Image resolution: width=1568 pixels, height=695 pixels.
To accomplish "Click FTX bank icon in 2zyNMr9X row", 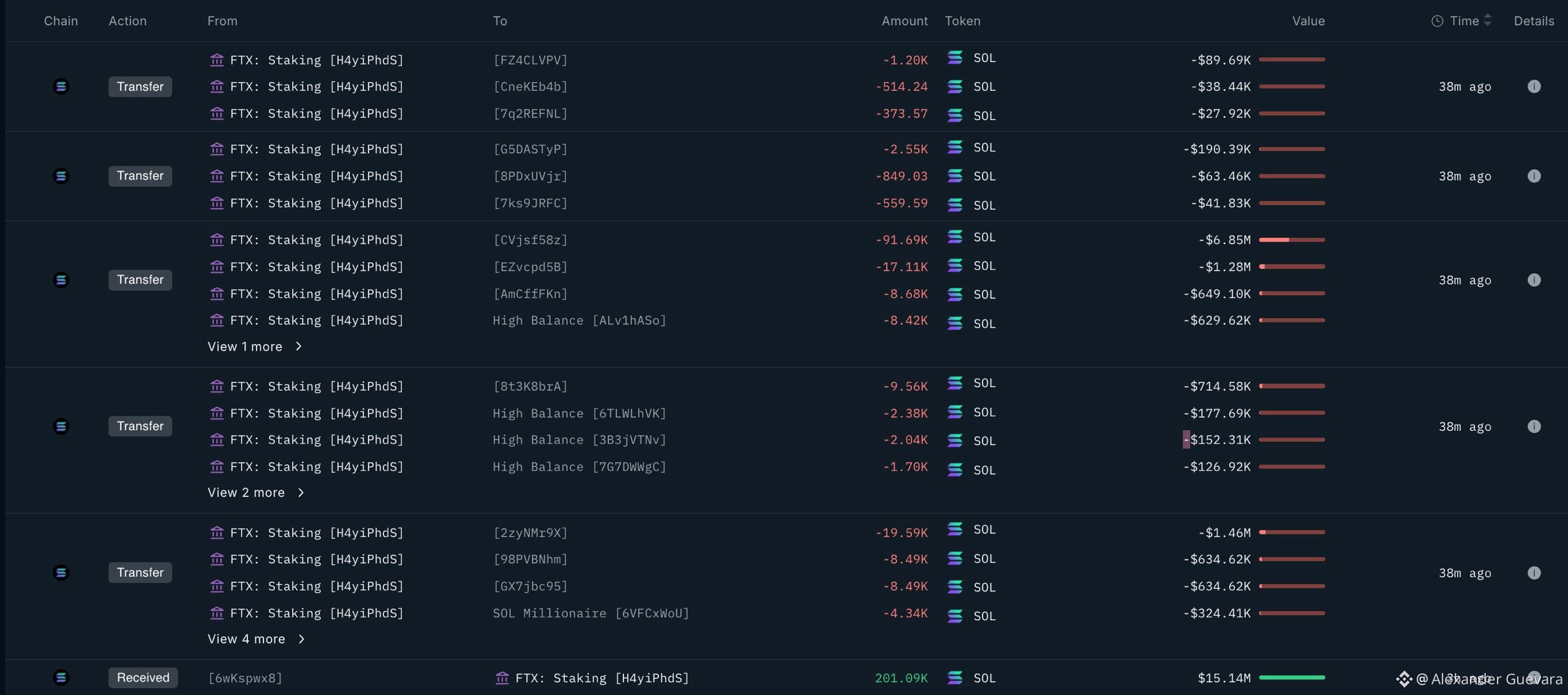I will coord(217,533).
